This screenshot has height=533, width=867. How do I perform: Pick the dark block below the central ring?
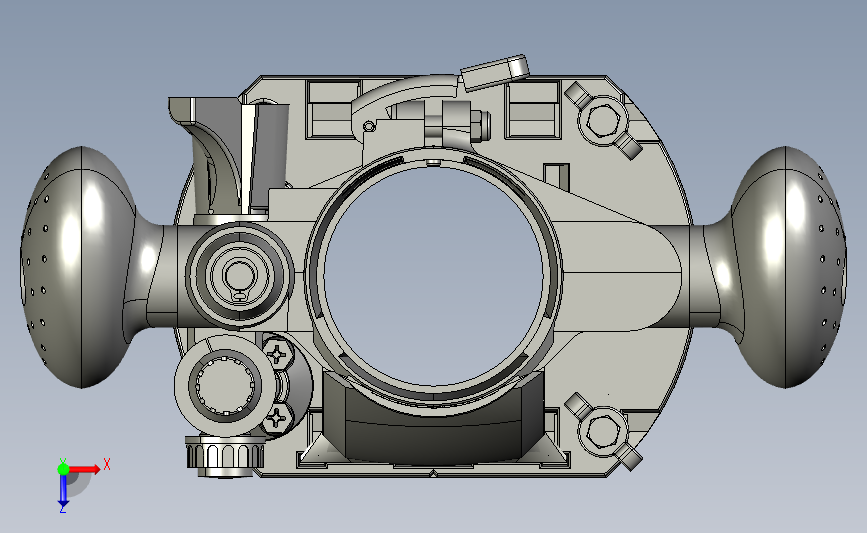coord(432,423)
